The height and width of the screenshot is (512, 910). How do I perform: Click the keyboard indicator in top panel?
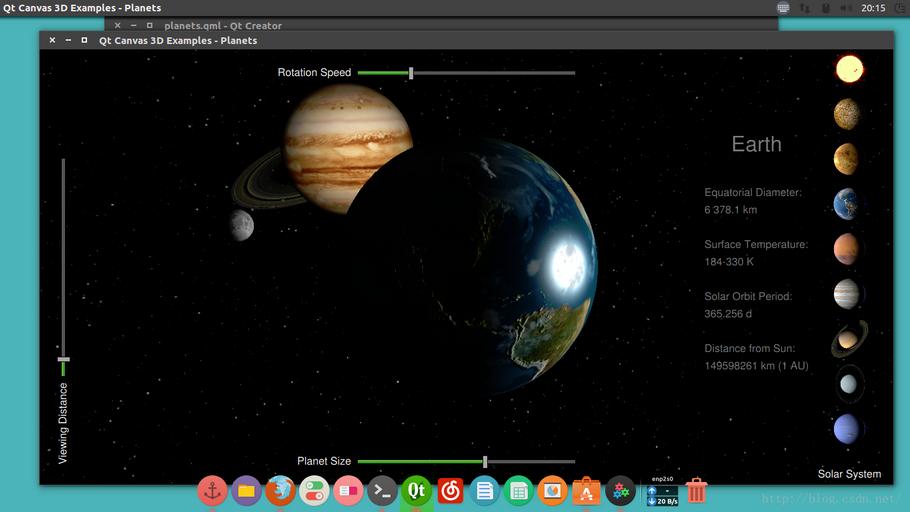click(783, 8)
